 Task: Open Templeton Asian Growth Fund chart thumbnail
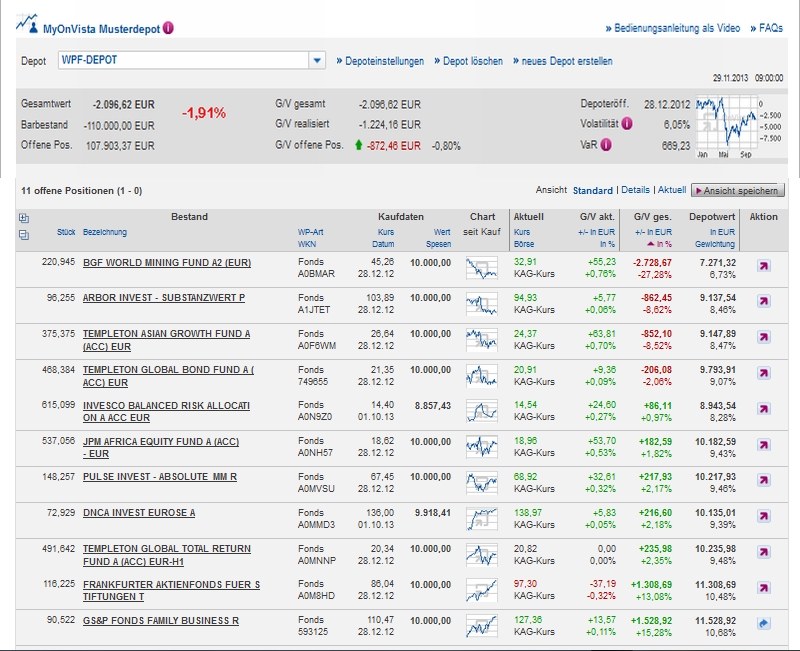pos(482,339)
